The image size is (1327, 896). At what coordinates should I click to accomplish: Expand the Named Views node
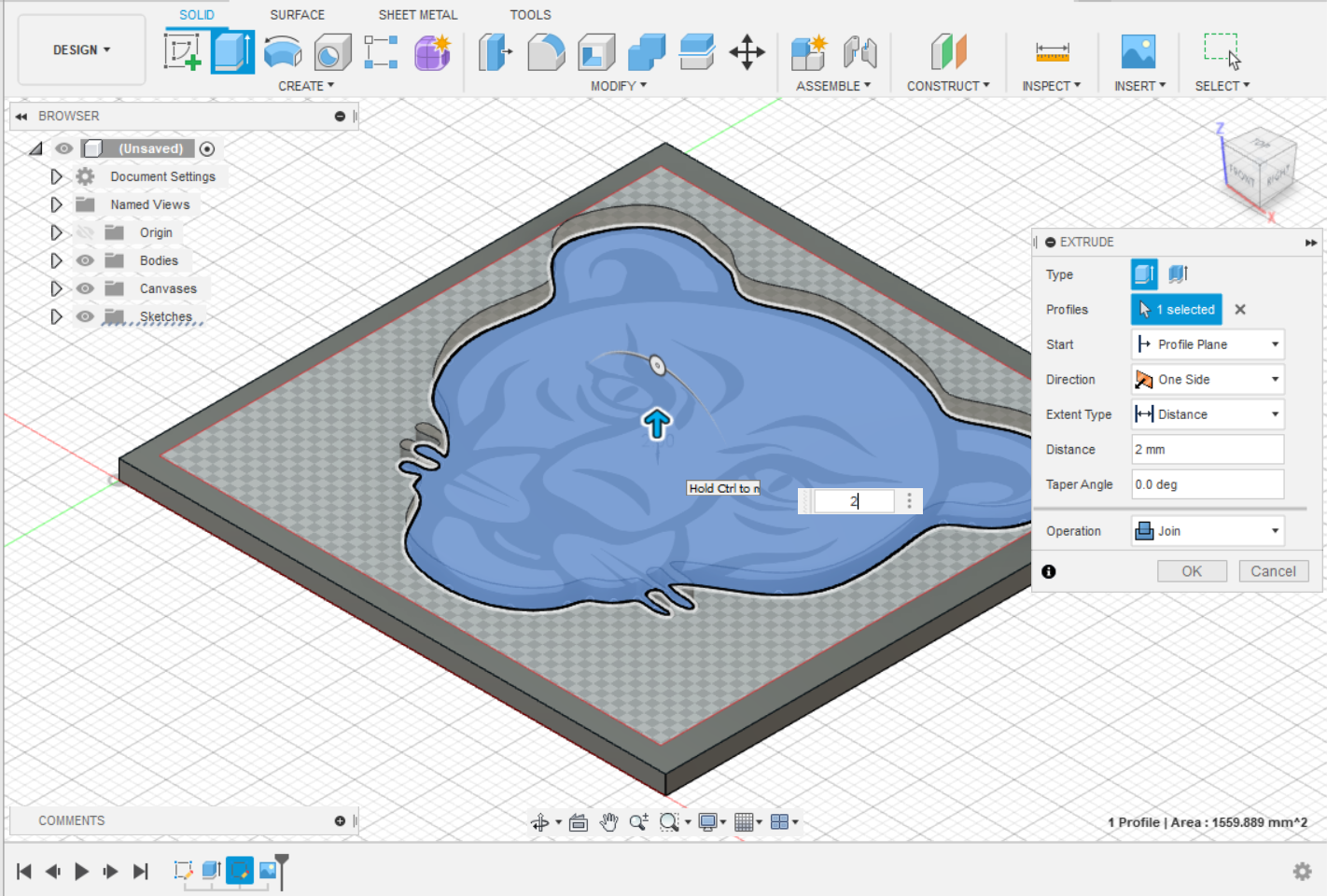click(x=56, y=204)
